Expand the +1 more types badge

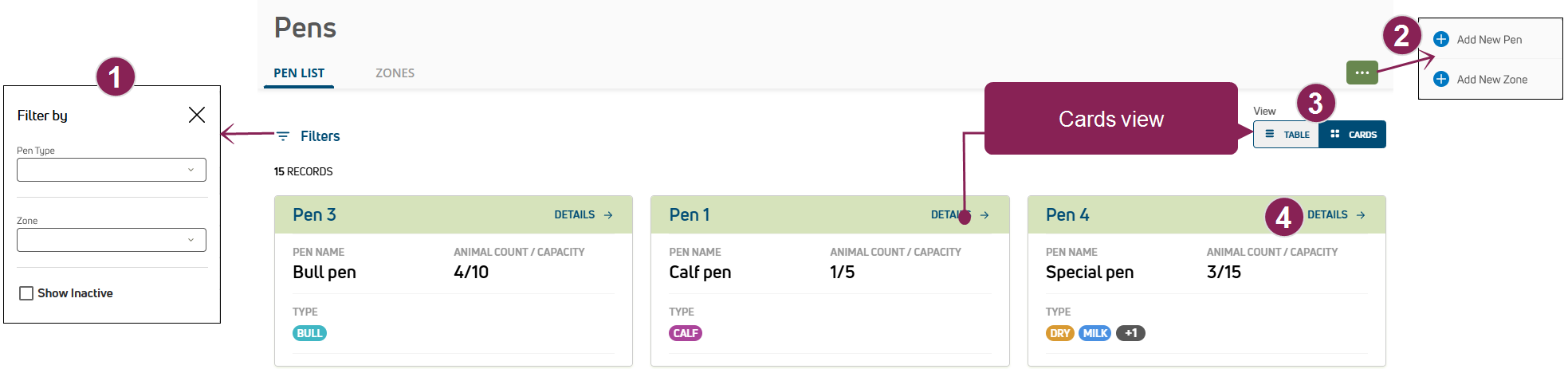[1130, 333]
